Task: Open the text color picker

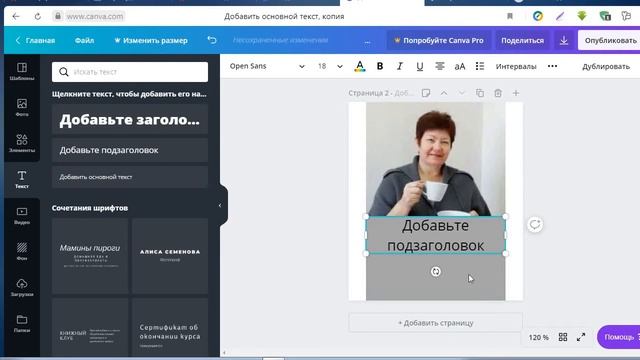Action: pyautogui.click(x=360, y=66)
